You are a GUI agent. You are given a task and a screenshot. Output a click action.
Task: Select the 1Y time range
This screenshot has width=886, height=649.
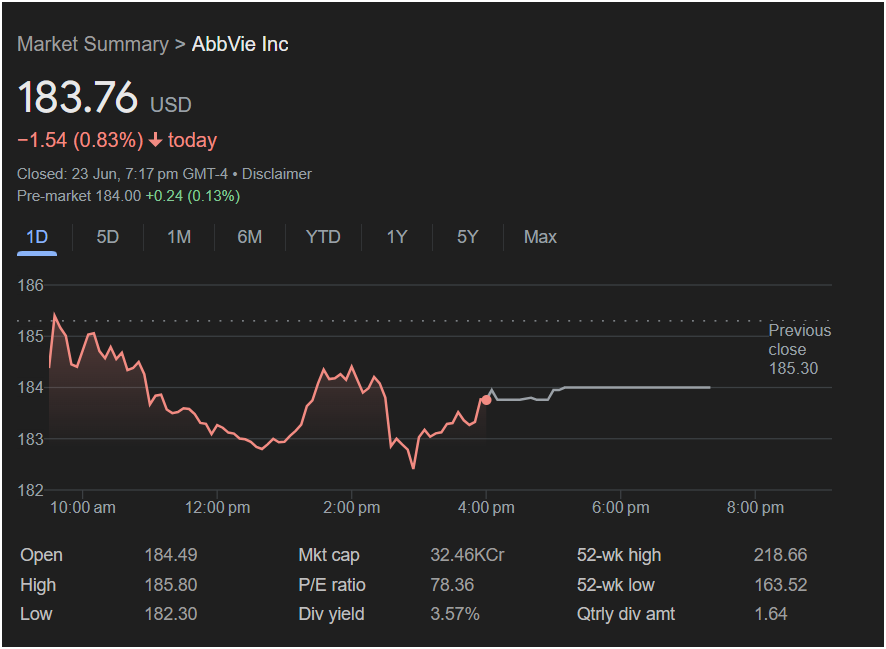click(x=397, y=237)
